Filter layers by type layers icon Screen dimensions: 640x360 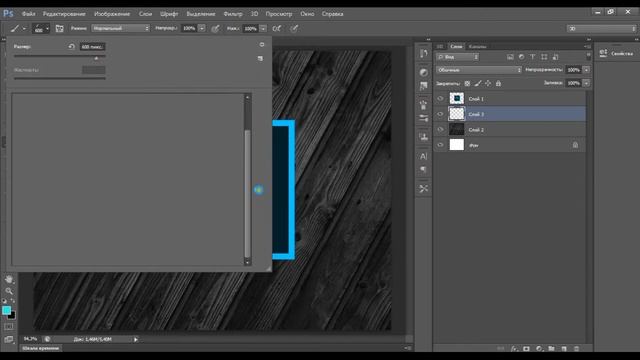pyautogui.click(x=533, y=57)
